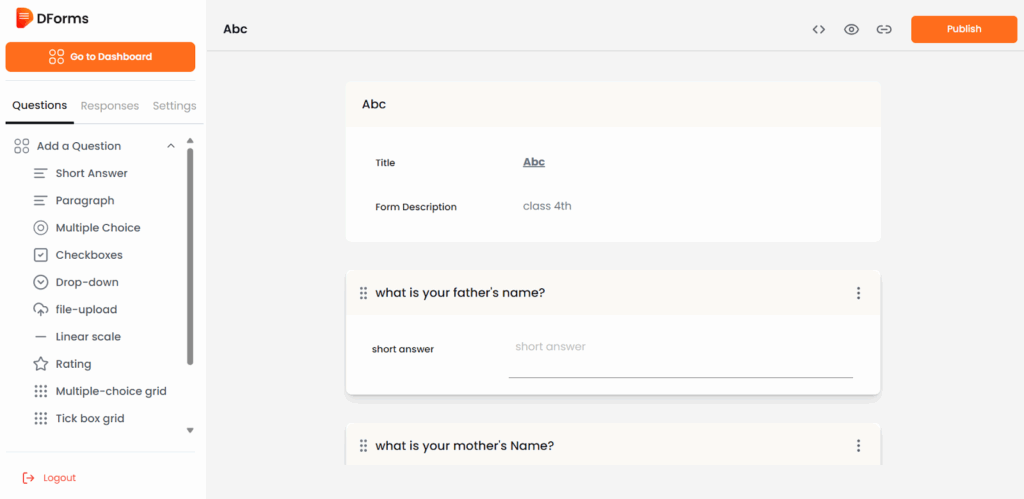Open options menu for father's name question
Screen dimensions: 1024x499
[858, 293]
